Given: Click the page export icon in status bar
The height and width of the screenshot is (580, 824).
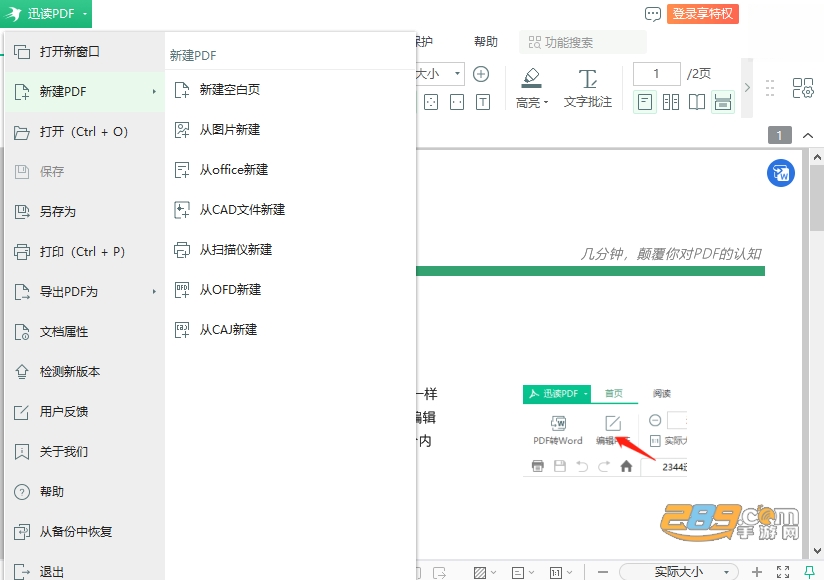Looking at the screenshot, I should (x=440, y=573).
